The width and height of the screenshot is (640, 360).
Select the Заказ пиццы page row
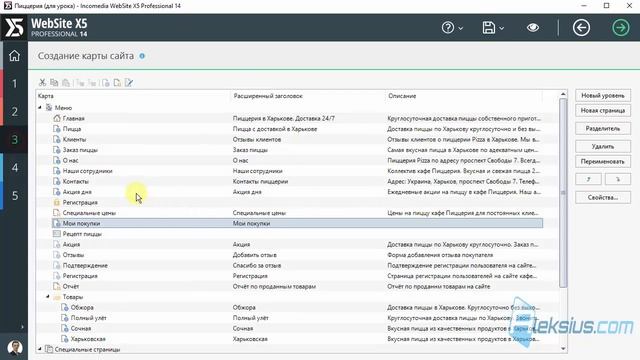point(298,150)
